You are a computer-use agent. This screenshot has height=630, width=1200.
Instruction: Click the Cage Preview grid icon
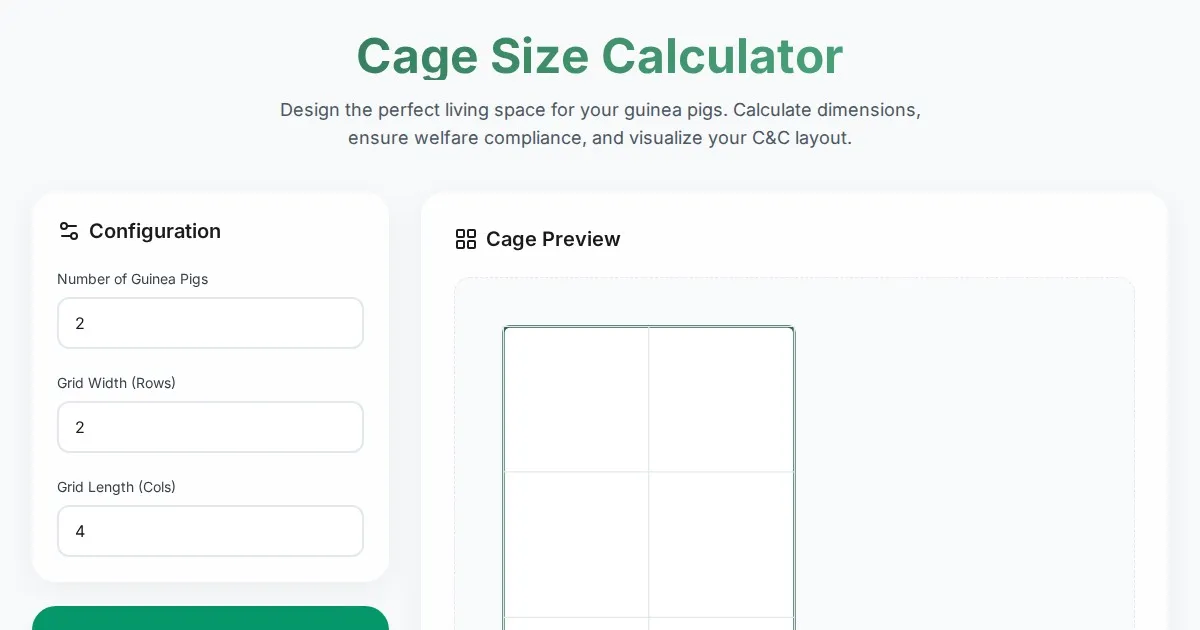point(466,239)
